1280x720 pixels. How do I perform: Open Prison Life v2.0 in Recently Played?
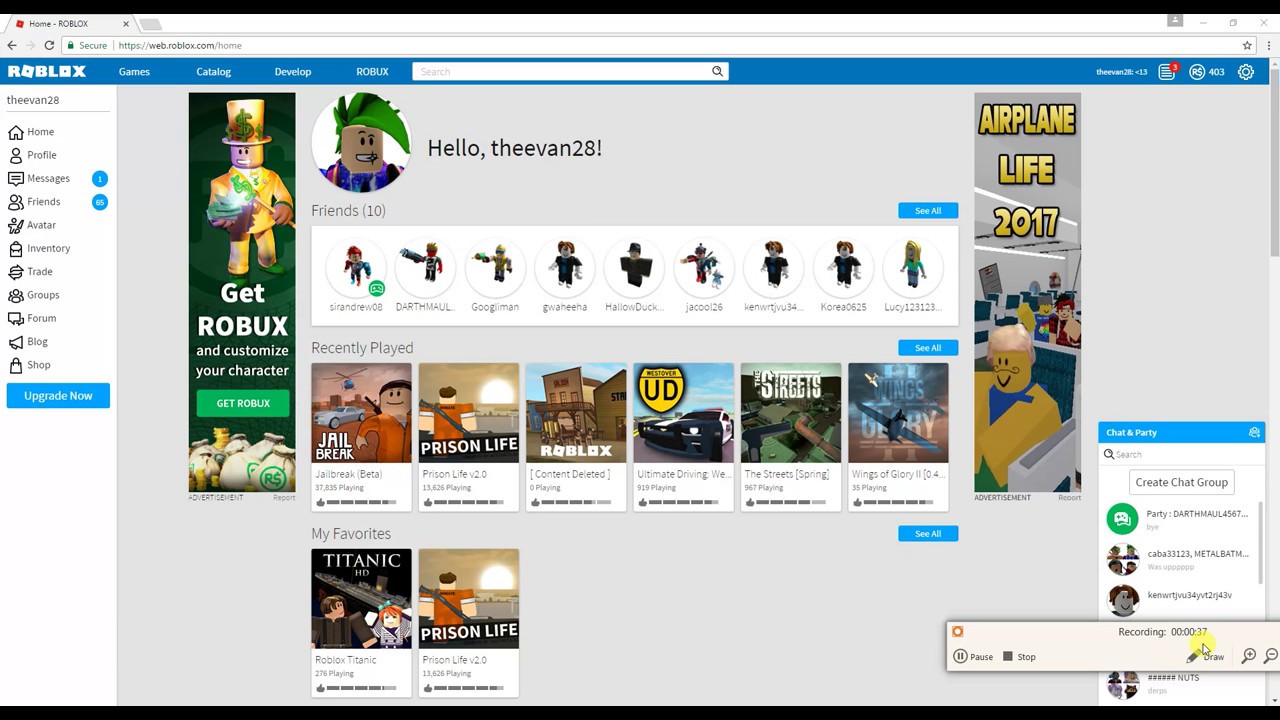pos(469,413)
